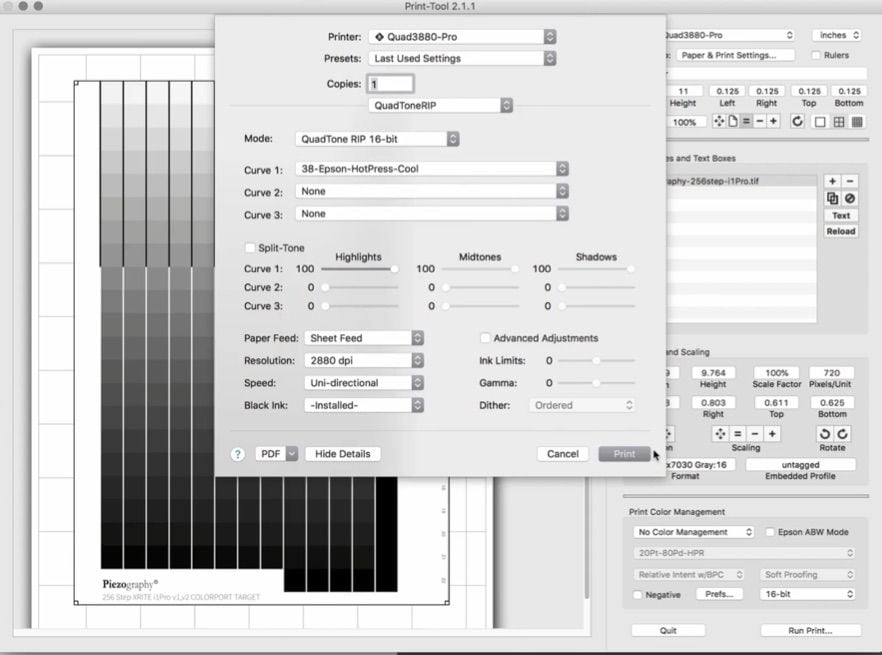The width and height of the screenshot is (882, 655).
Task: Open the PDF menu button
Action: click(277, 454)
